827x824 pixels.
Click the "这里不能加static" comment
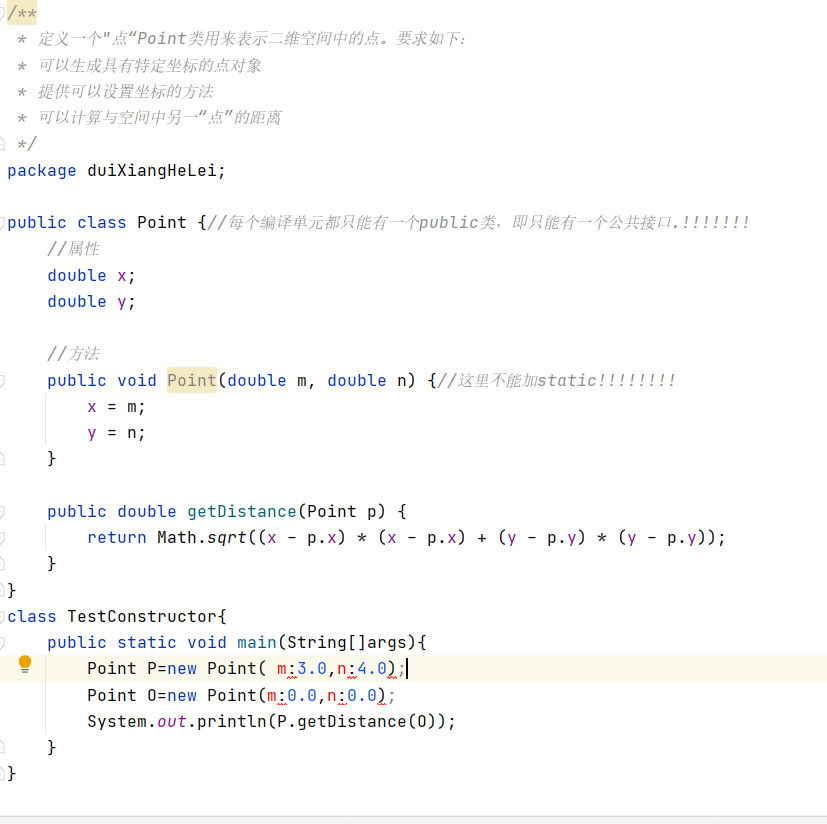[557, 380]
